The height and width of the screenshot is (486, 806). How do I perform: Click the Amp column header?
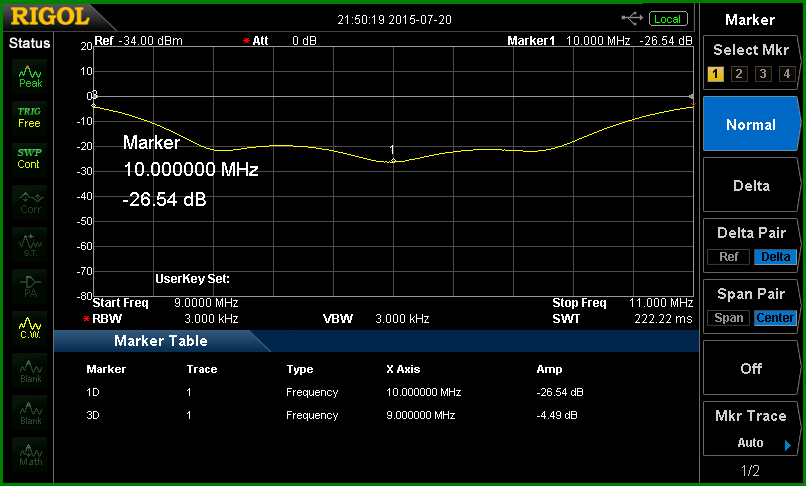[x=549, y=369]
